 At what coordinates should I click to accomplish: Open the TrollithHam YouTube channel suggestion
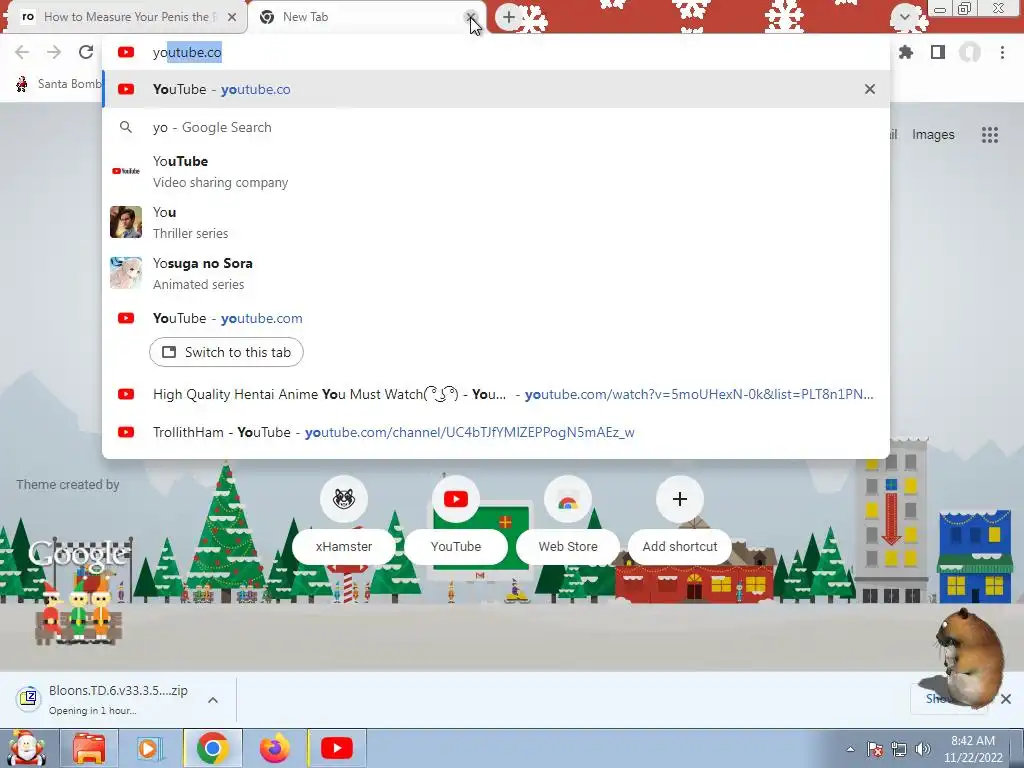496,432
